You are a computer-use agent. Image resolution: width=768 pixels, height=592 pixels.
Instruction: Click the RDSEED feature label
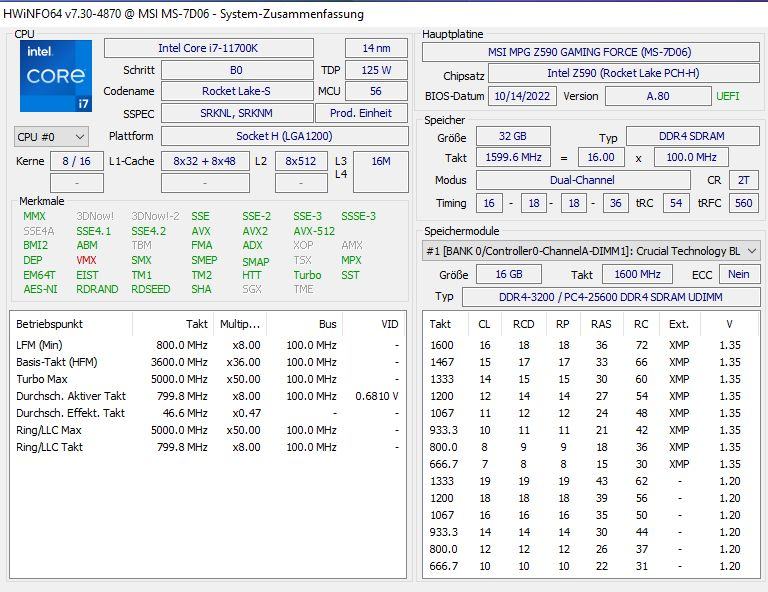(x=150, y=289)
